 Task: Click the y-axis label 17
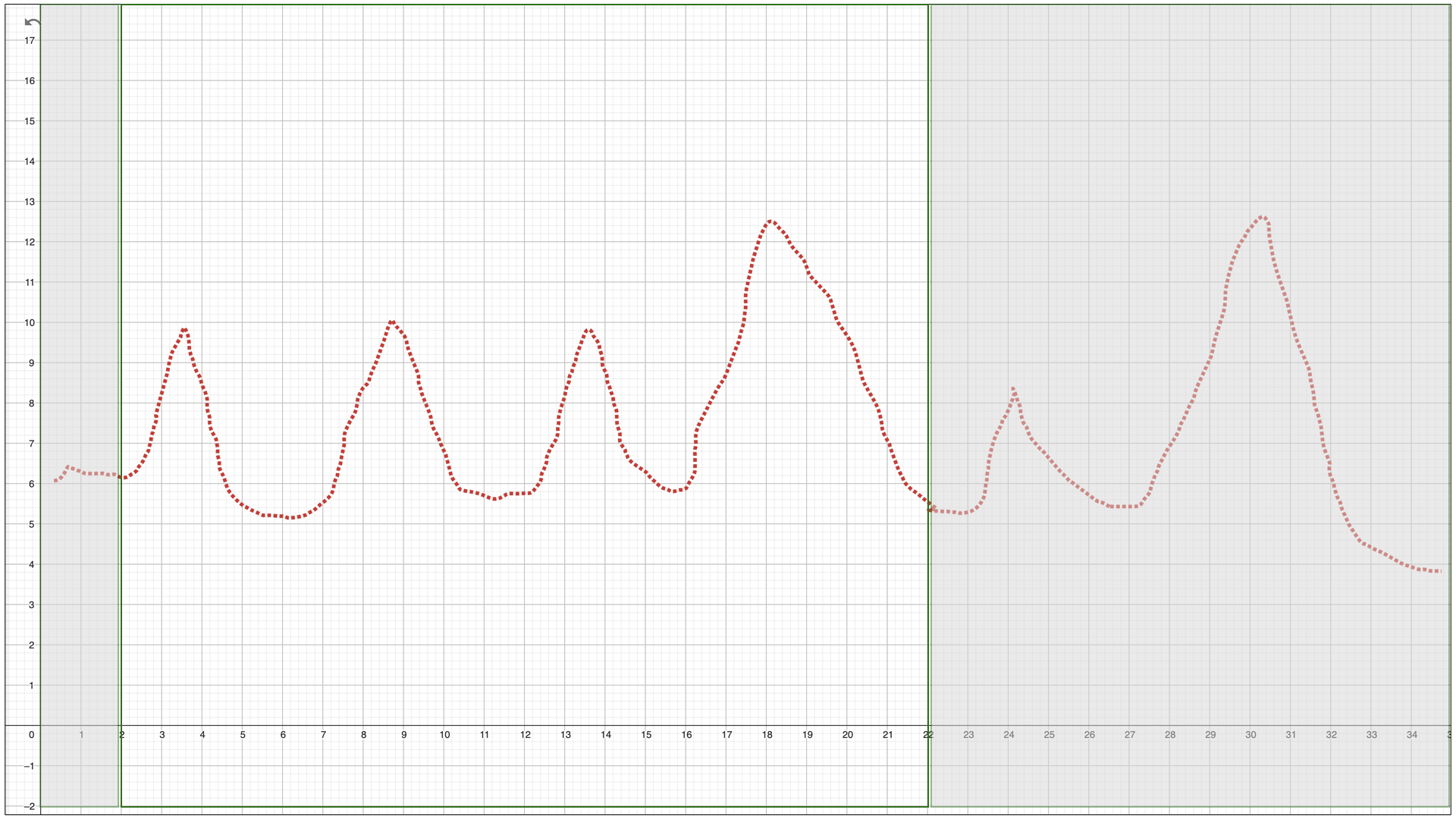(30, 41)
